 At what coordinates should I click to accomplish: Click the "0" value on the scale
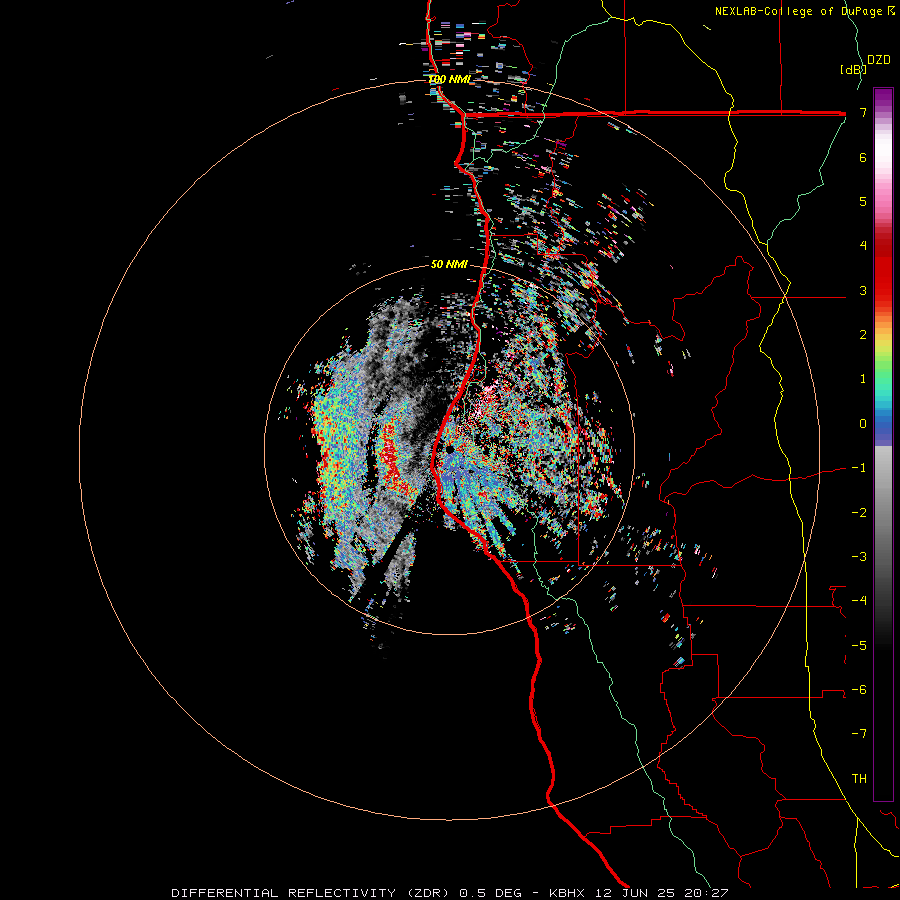pos(863,424)
